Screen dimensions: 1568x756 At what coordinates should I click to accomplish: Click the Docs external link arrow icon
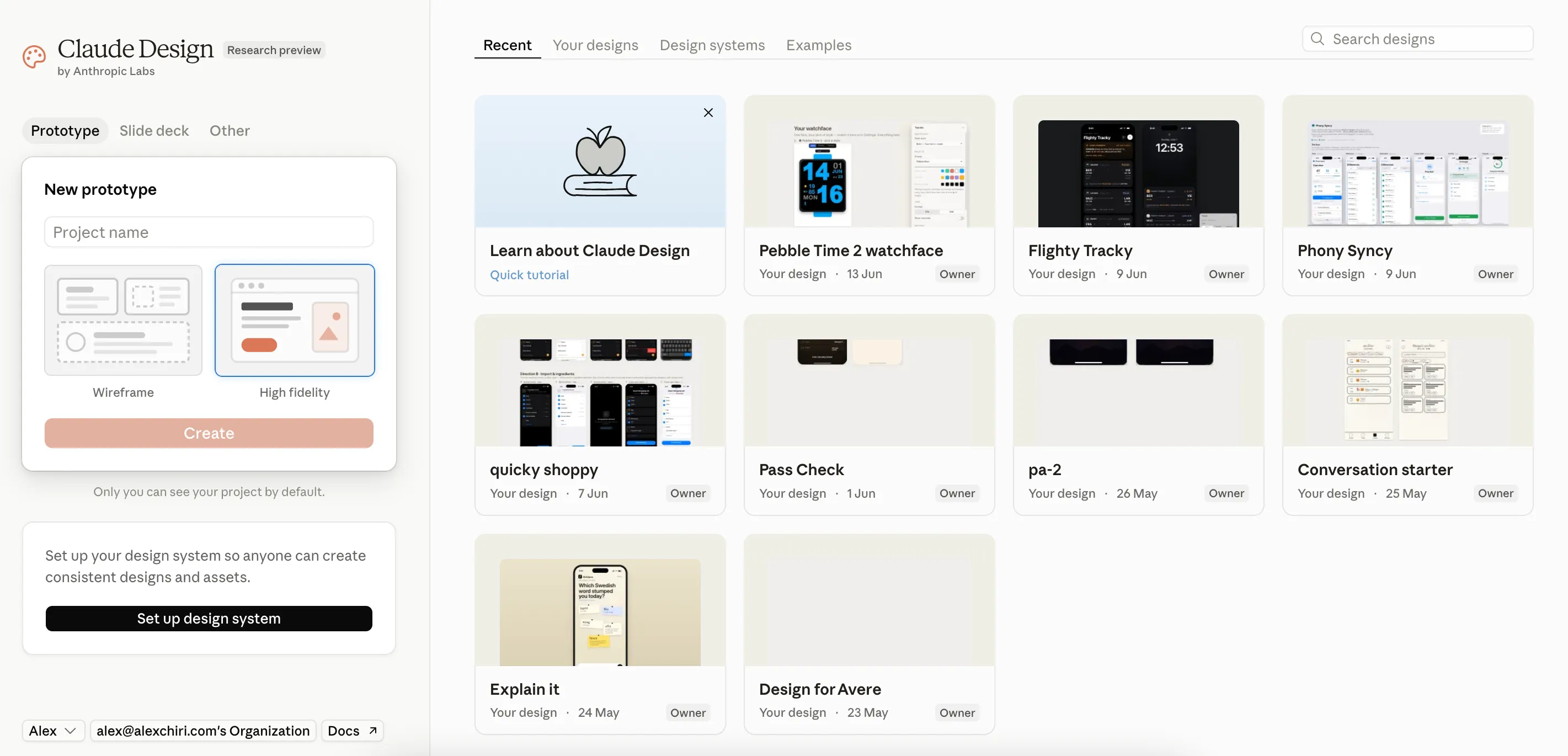372,731
